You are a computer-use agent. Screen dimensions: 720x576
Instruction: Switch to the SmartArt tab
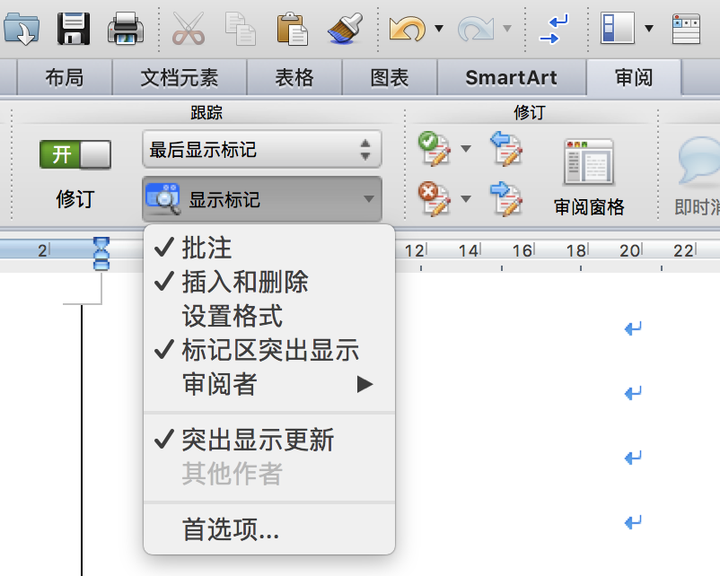point(511,77)
